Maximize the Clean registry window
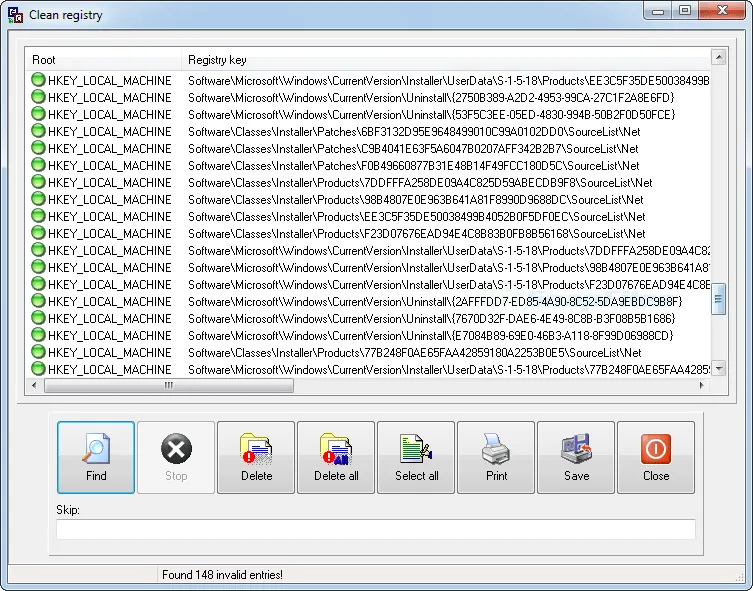The image size is (753, 591). [685, 11]
